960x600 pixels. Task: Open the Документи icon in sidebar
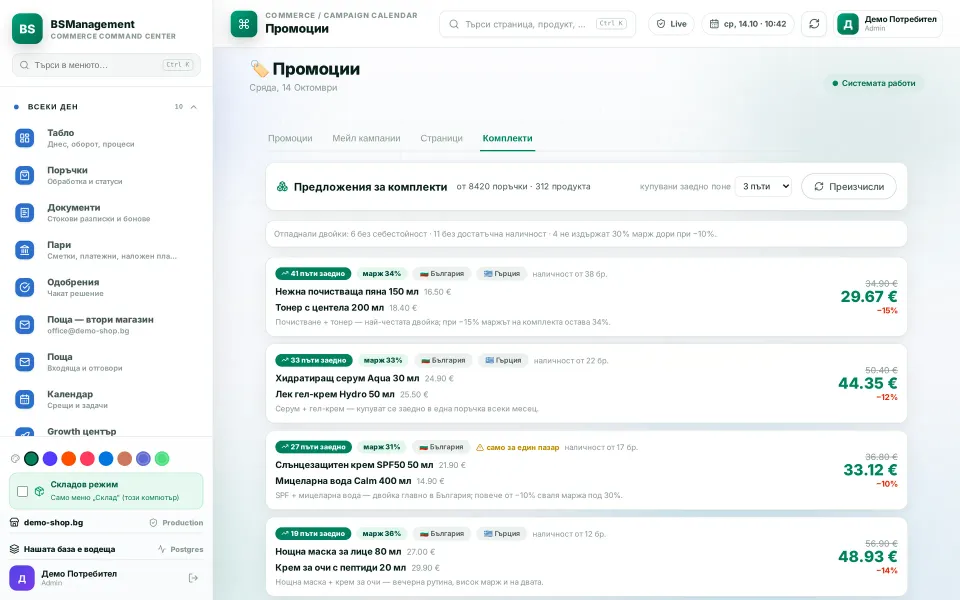[24, 212]
